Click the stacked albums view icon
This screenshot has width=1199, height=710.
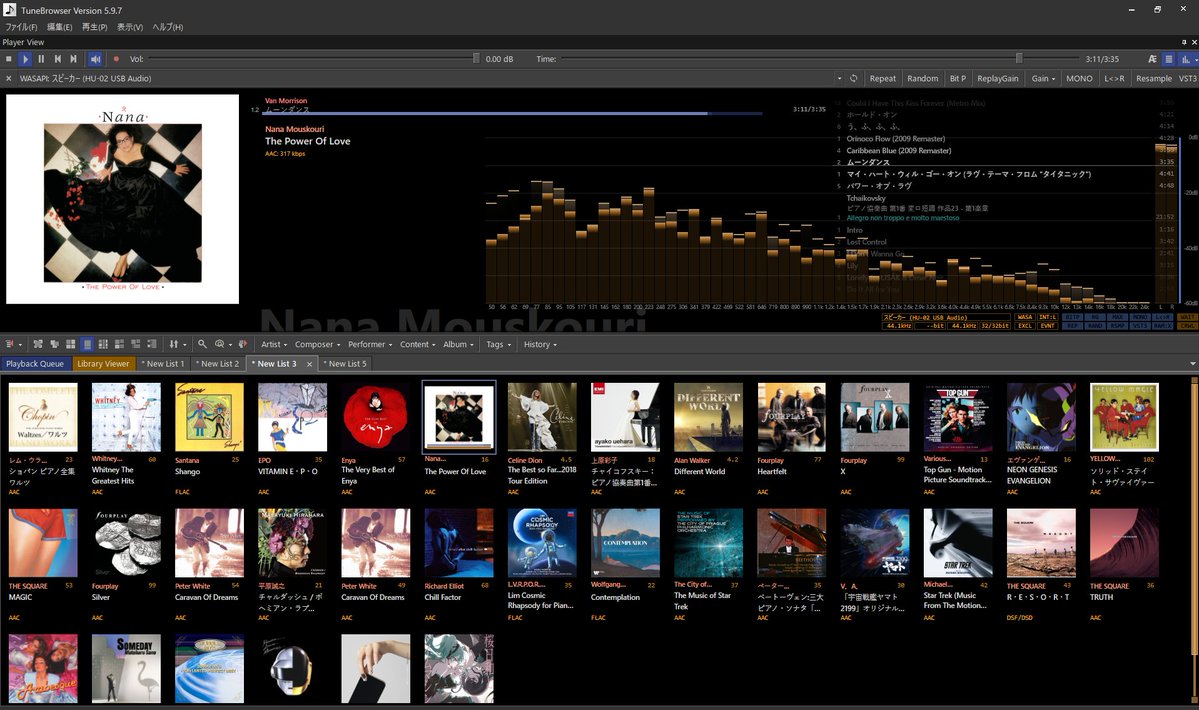point(54,345)
